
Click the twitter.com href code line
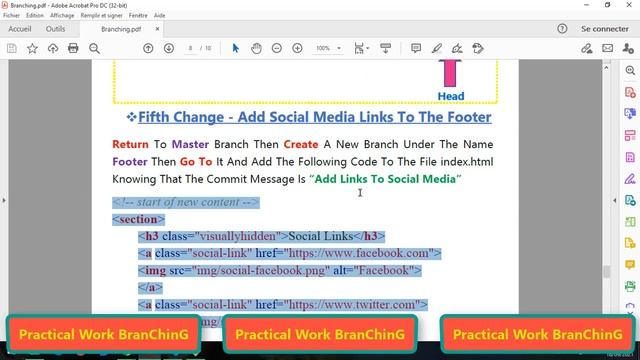283,304
